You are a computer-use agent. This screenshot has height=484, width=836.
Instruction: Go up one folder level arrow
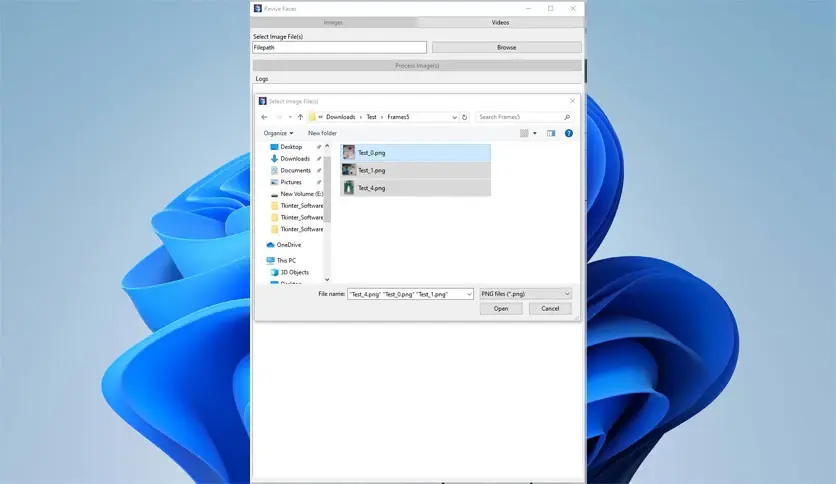300,117
